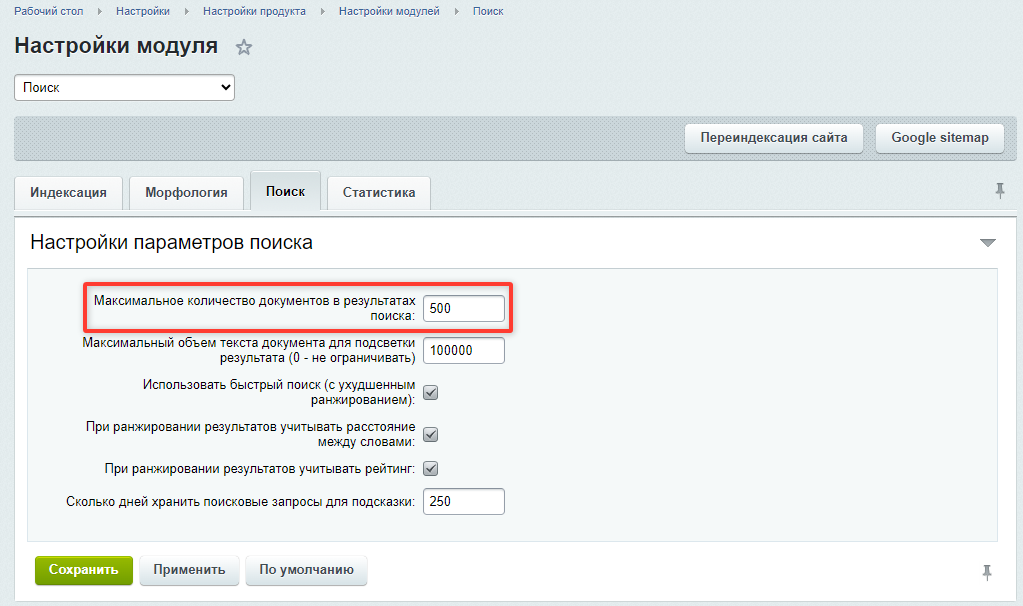Click the Настройки параметров поиска heading
The width and height of the screenshot is (1023, 606).
point(172,242)
